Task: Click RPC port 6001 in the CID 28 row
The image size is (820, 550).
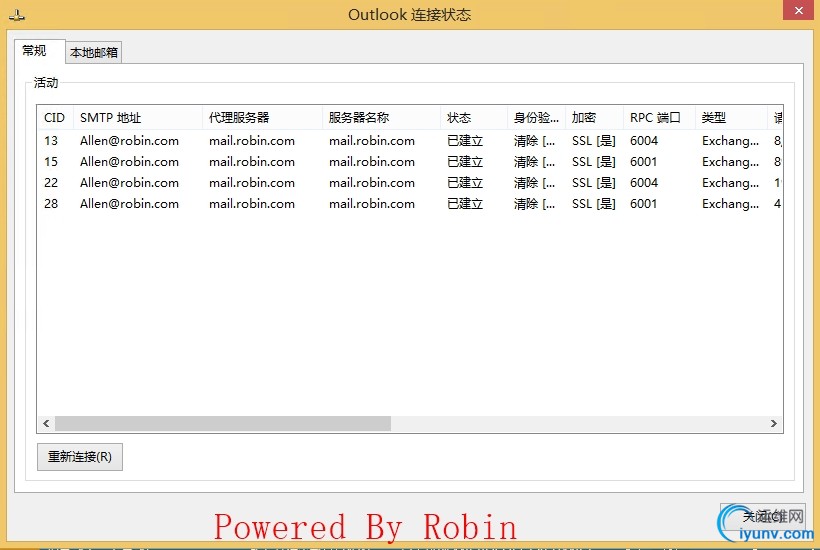Action: pyautogui.click(x=643, y=203)
